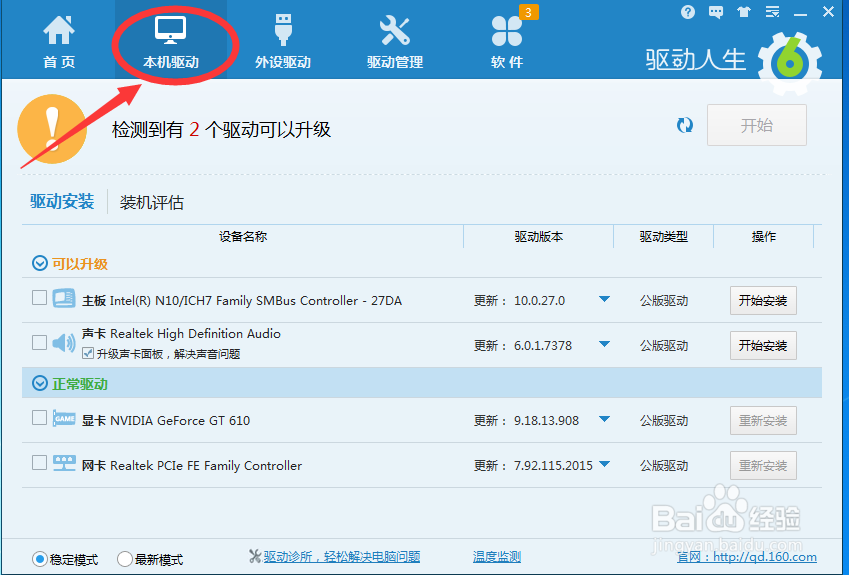The width and height of the screenshot is (849, 575).
Task: Go to the 首页 home tab
Action: pos(59,42)
